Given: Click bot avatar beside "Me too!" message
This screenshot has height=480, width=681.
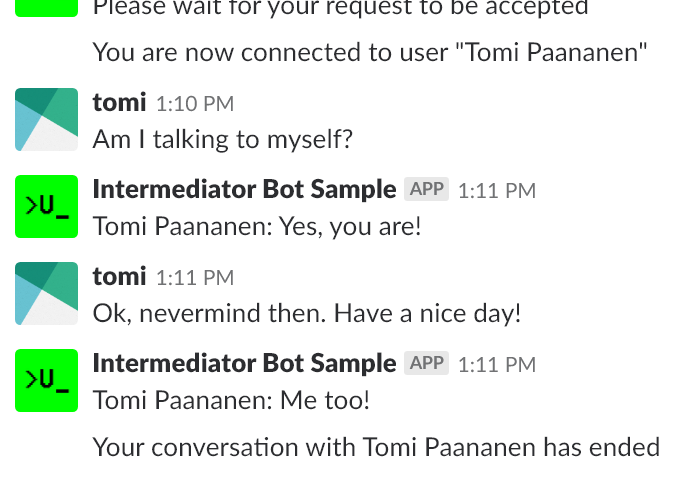Looking at the screenshot, I should pyautogui.click(x=46, y=380).
